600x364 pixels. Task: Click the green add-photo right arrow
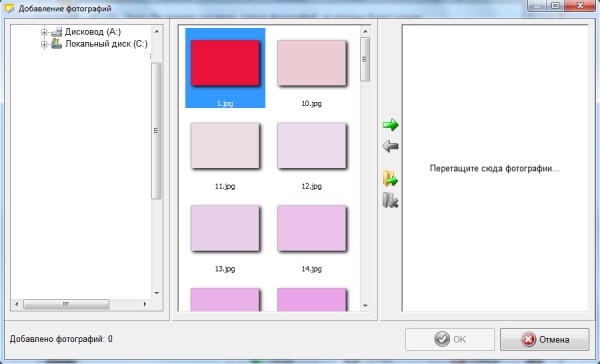point(390,125)
